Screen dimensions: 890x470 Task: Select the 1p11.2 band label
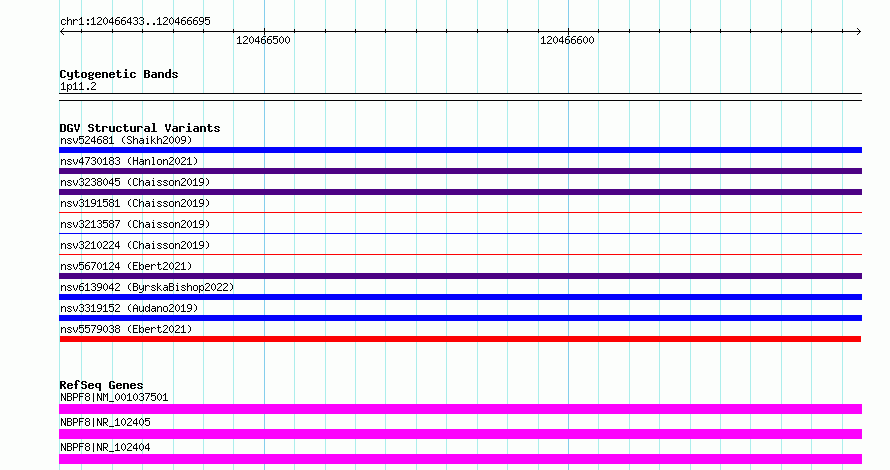tap(78, 87)
